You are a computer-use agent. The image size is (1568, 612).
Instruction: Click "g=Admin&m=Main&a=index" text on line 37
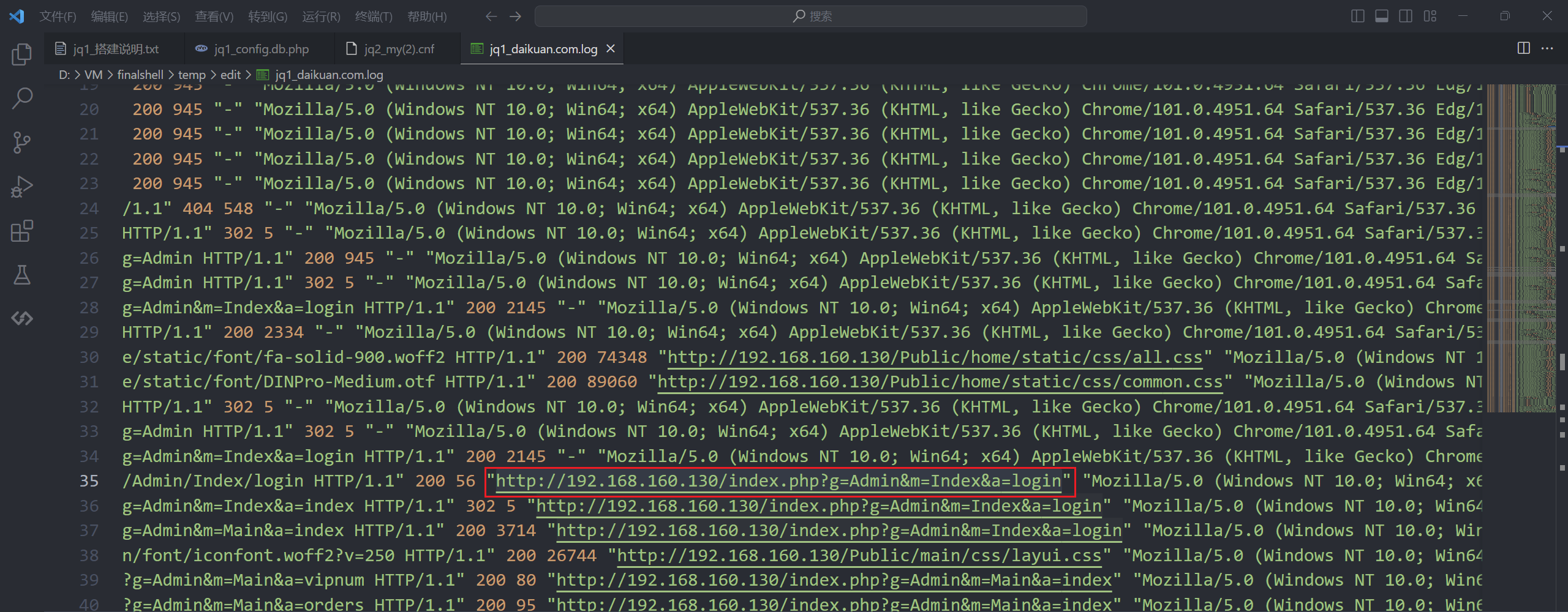pos(233,531)
